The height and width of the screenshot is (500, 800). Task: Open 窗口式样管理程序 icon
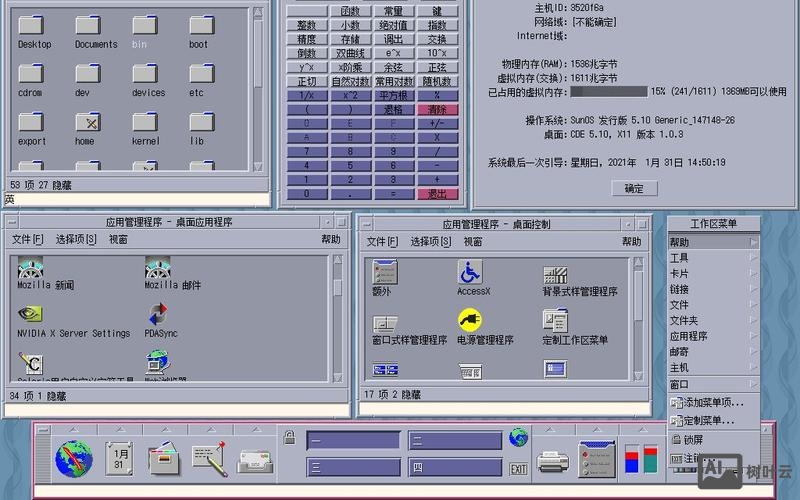click(385, 323)
